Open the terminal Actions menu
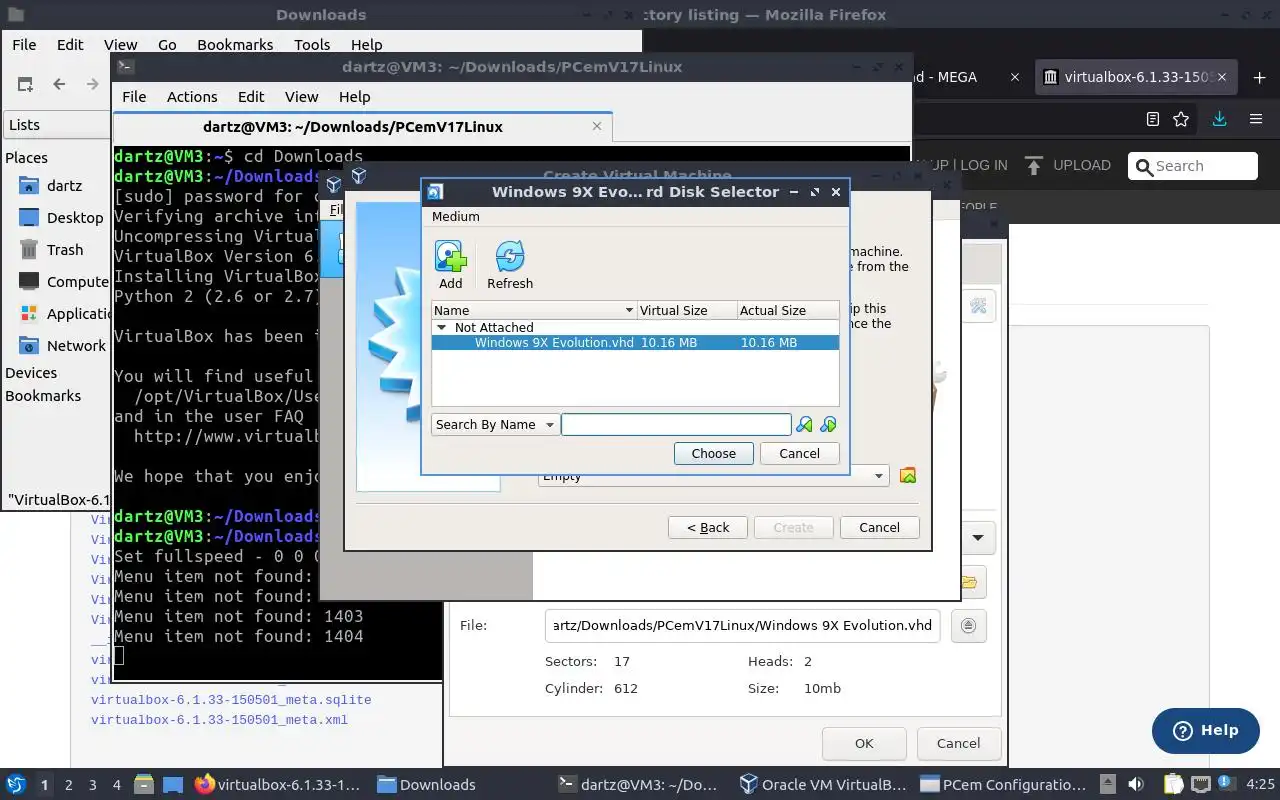Viewport: 1280px width, 800px height. [x=192, y=97]
